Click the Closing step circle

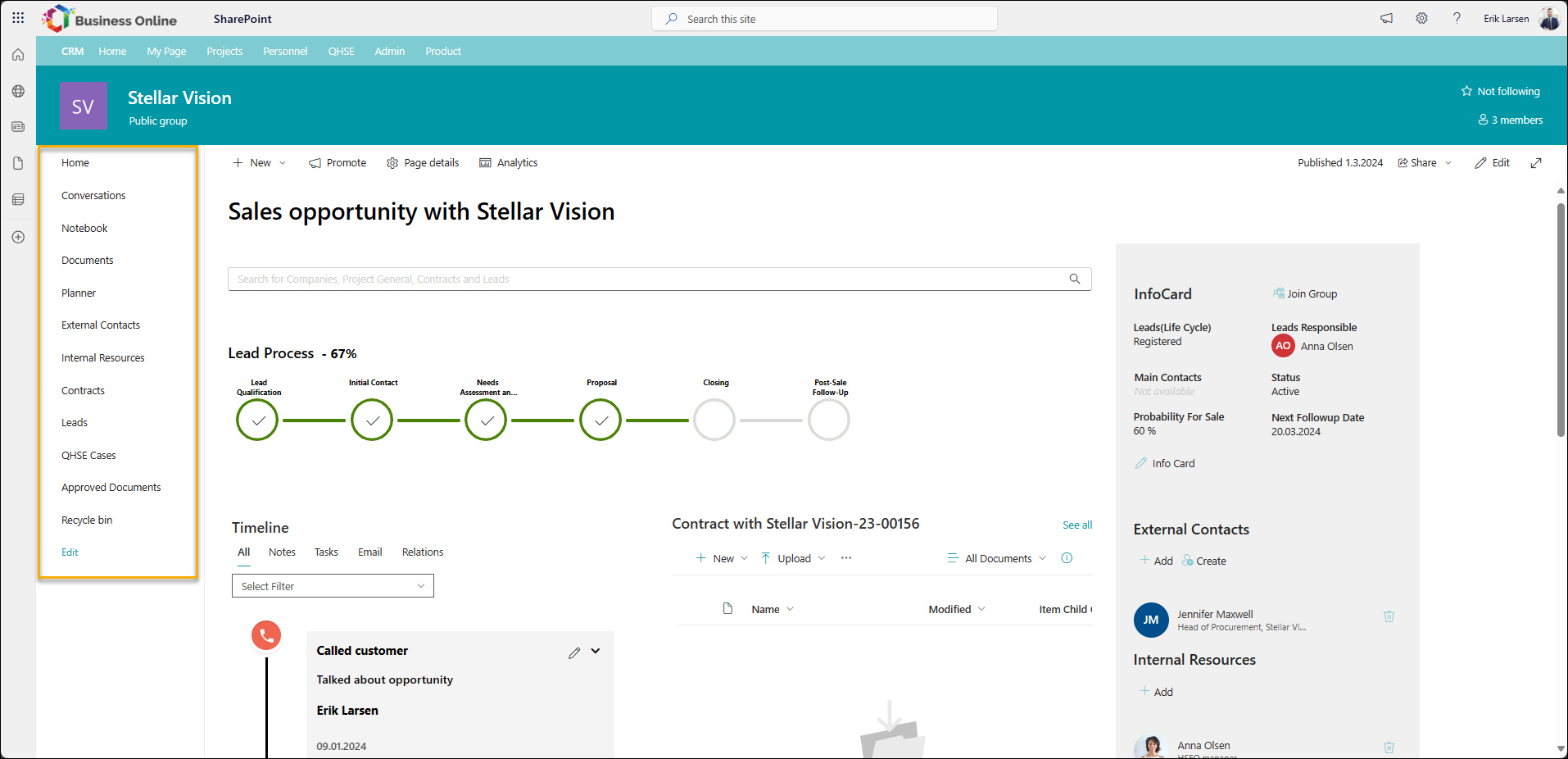coord(715,420)
